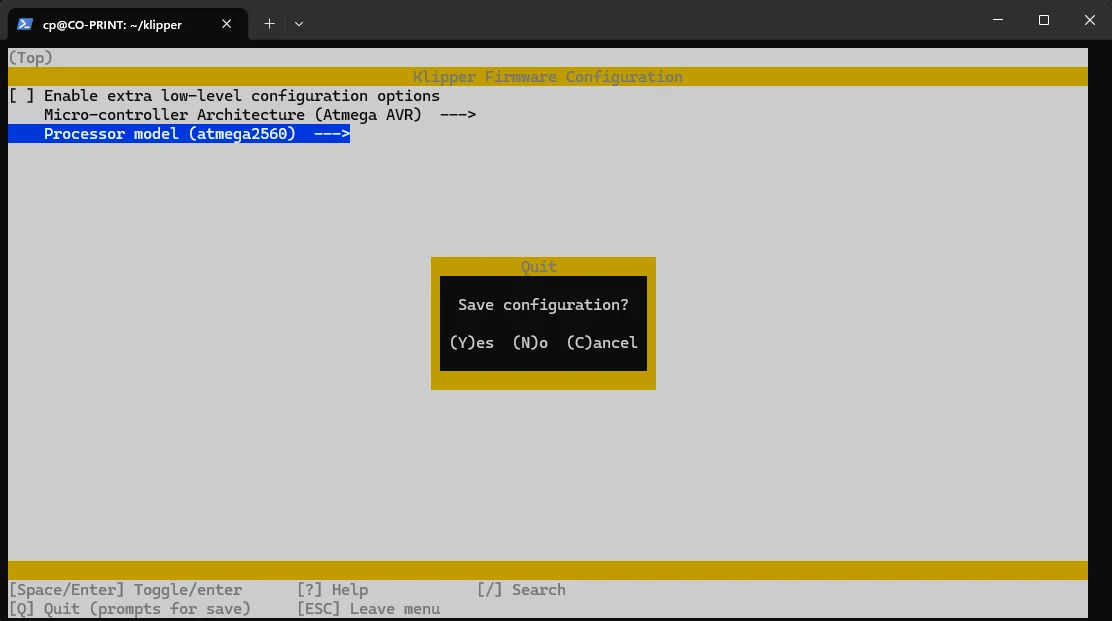Click the [?] Help hint
The width and height of the screenshot is (1112, 621).
click(x=333, y=590)
